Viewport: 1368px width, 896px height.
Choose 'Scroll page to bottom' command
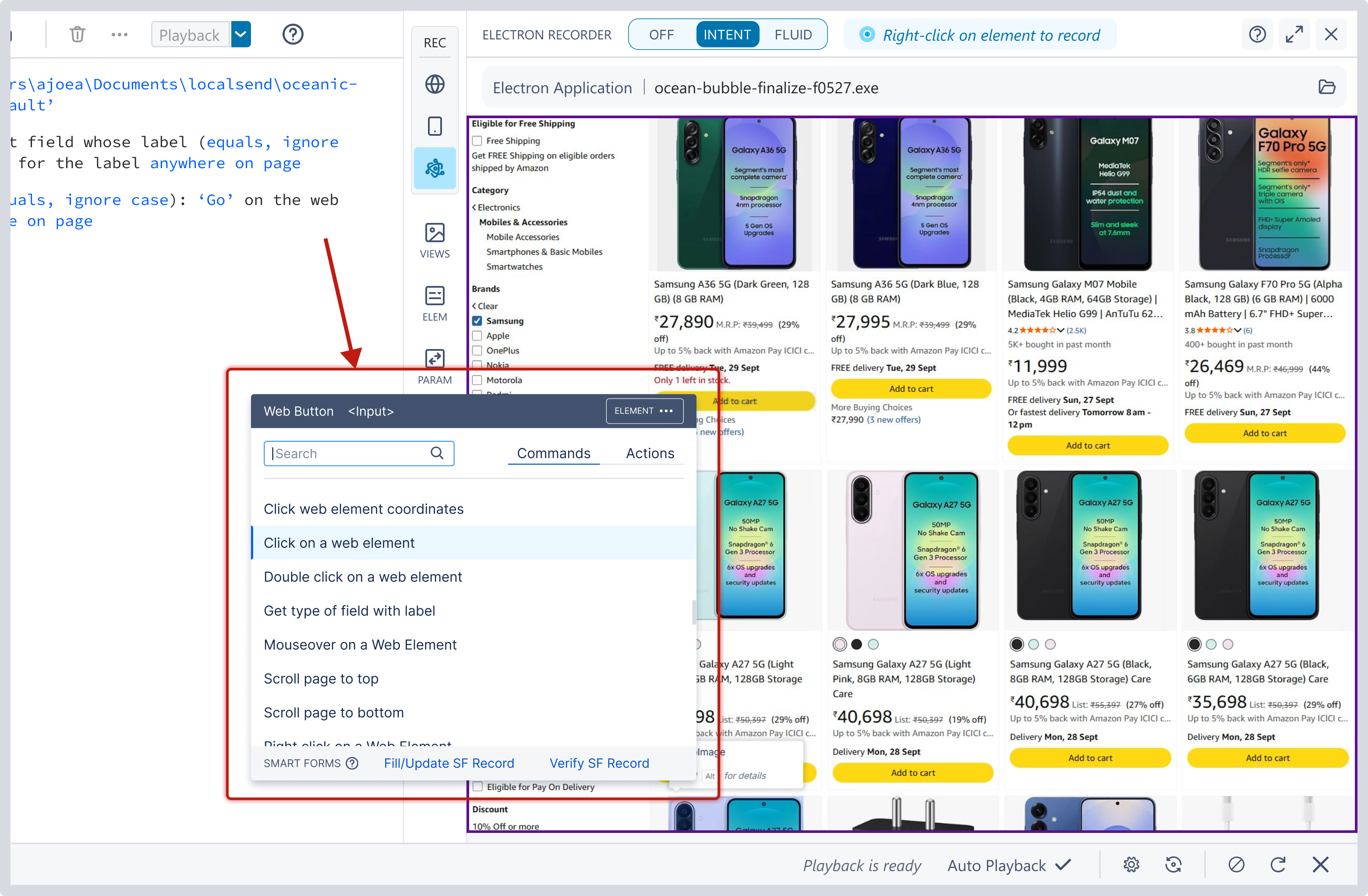point(474,712)
